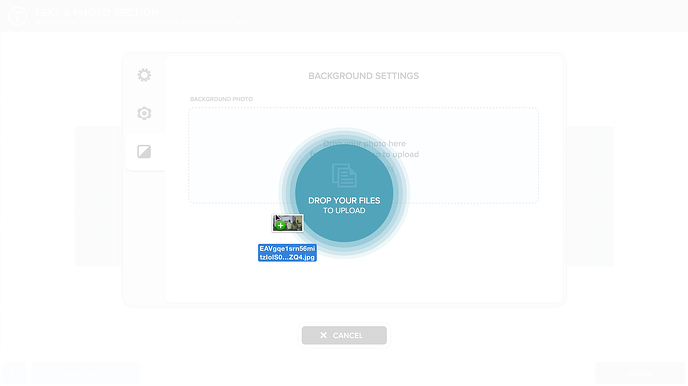Click the faded small square button at bottom left
The height and width of the screenshot is (386, 688).
(14, 374)
